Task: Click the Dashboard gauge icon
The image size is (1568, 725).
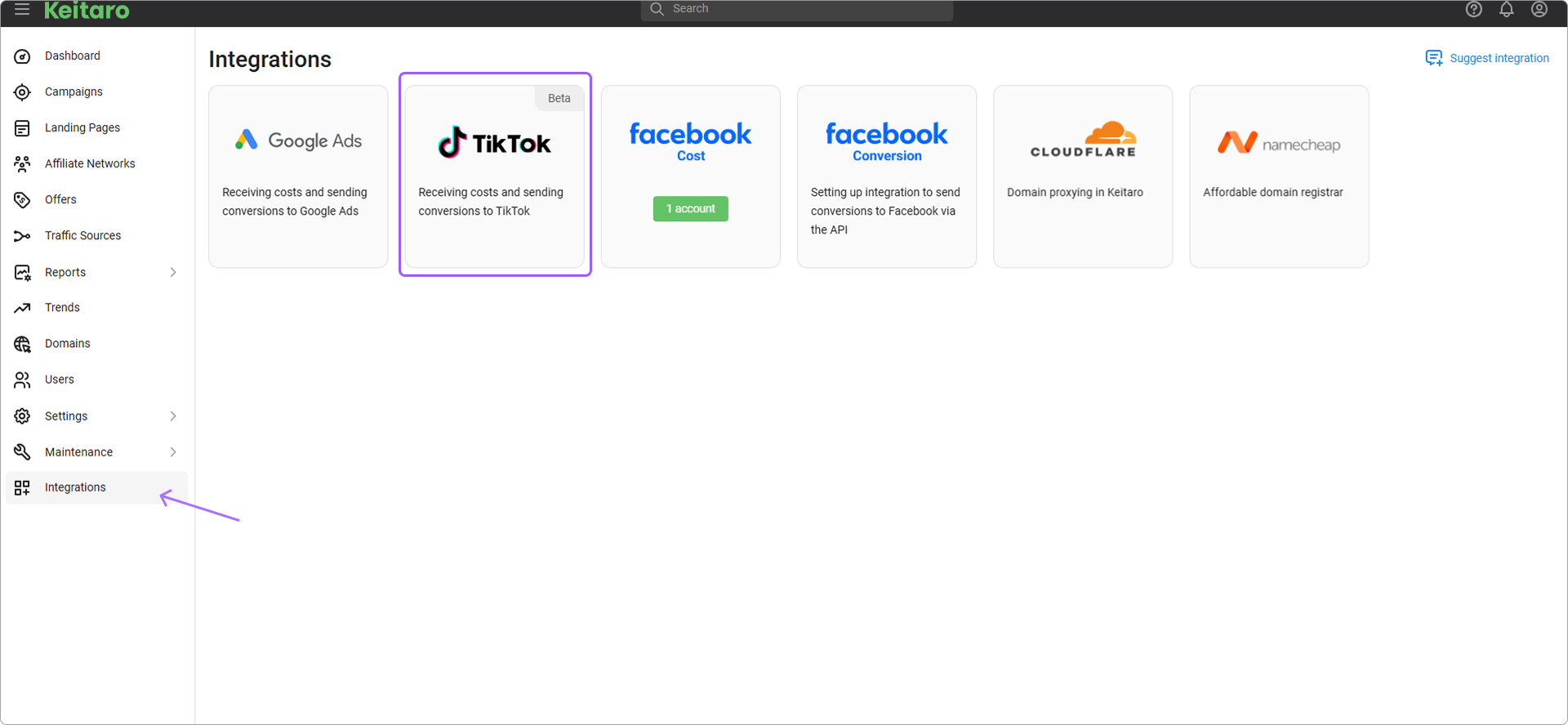Action: point(22,56)
